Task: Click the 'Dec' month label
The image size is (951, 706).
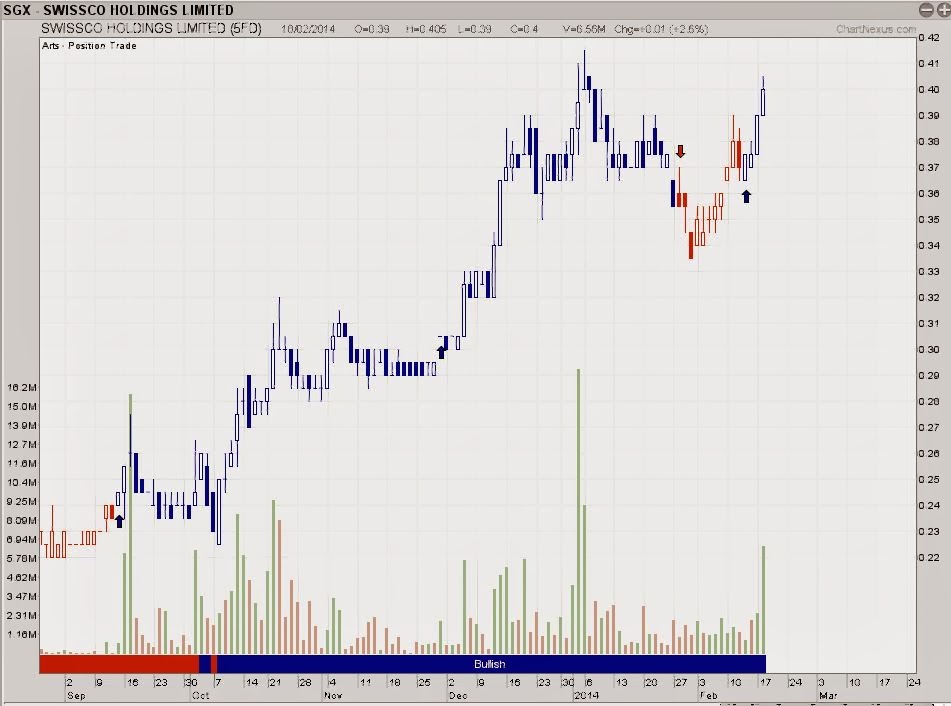Action: (x=458, y=696)
